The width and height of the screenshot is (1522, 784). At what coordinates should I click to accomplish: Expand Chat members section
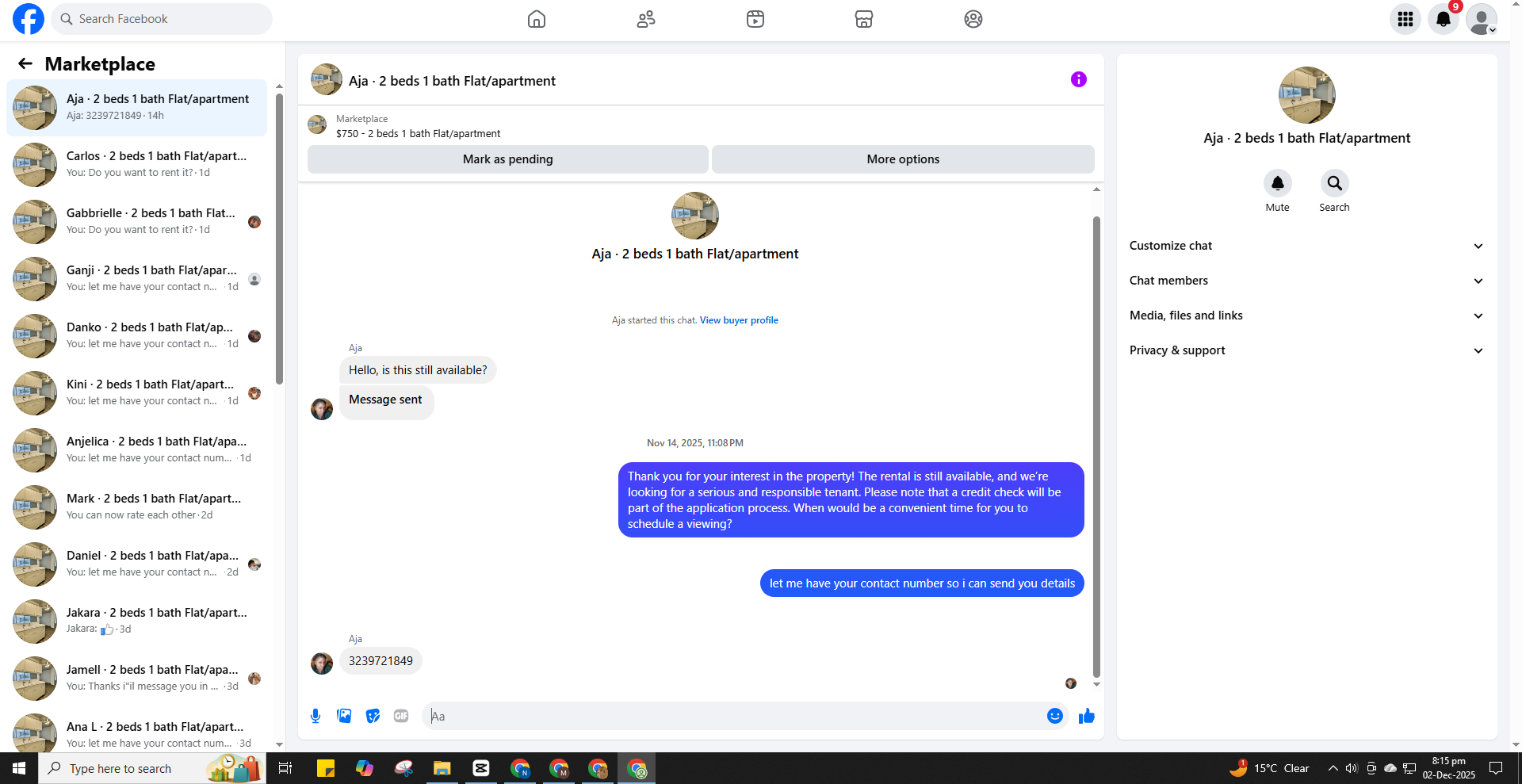pyautogui.click(x=1306, y=281)
